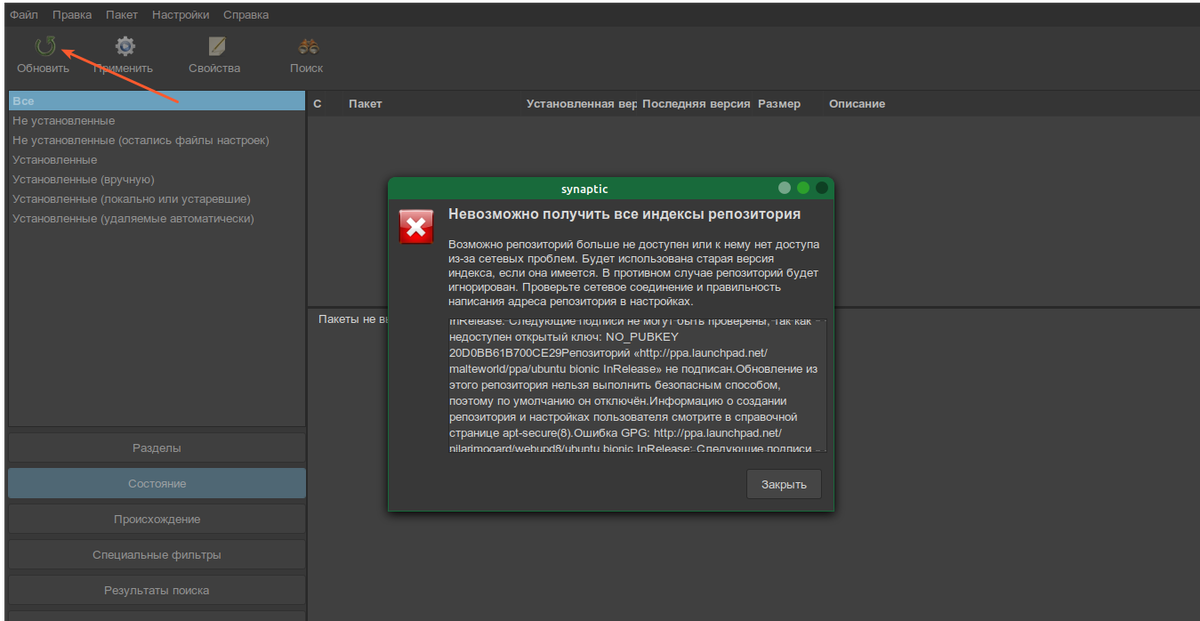Sort by the Размер column header
The width and height of the screenshot is (1200, 621).
point(779,104)
